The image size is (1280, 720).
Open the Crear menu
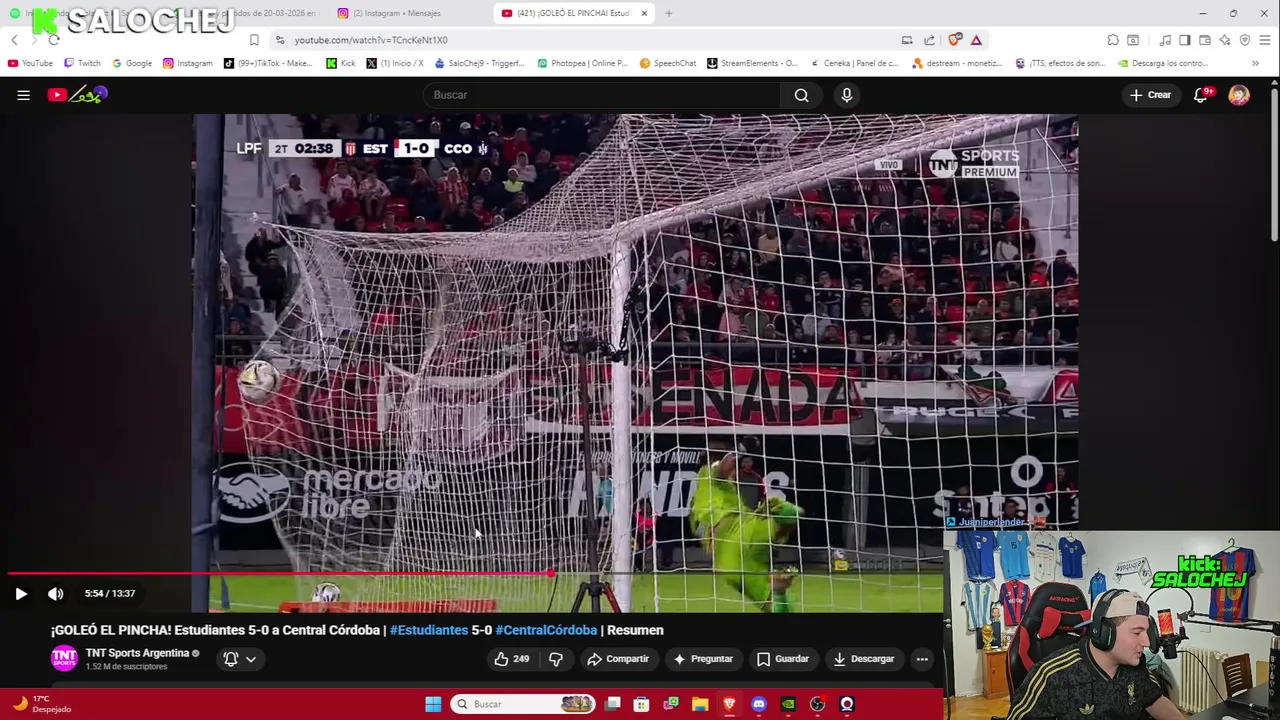pyautogui.click(x=1150, y=95)
